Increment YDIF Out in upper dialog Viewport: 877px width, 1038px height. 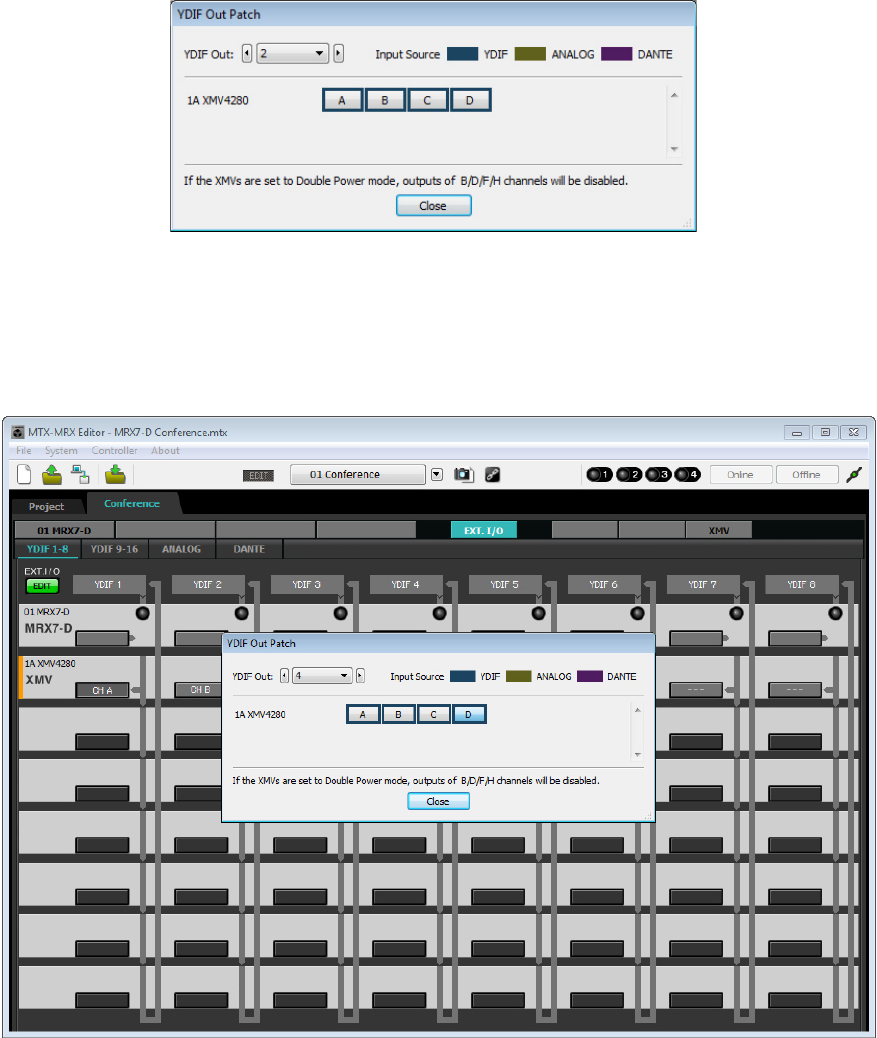coord(338,54)
